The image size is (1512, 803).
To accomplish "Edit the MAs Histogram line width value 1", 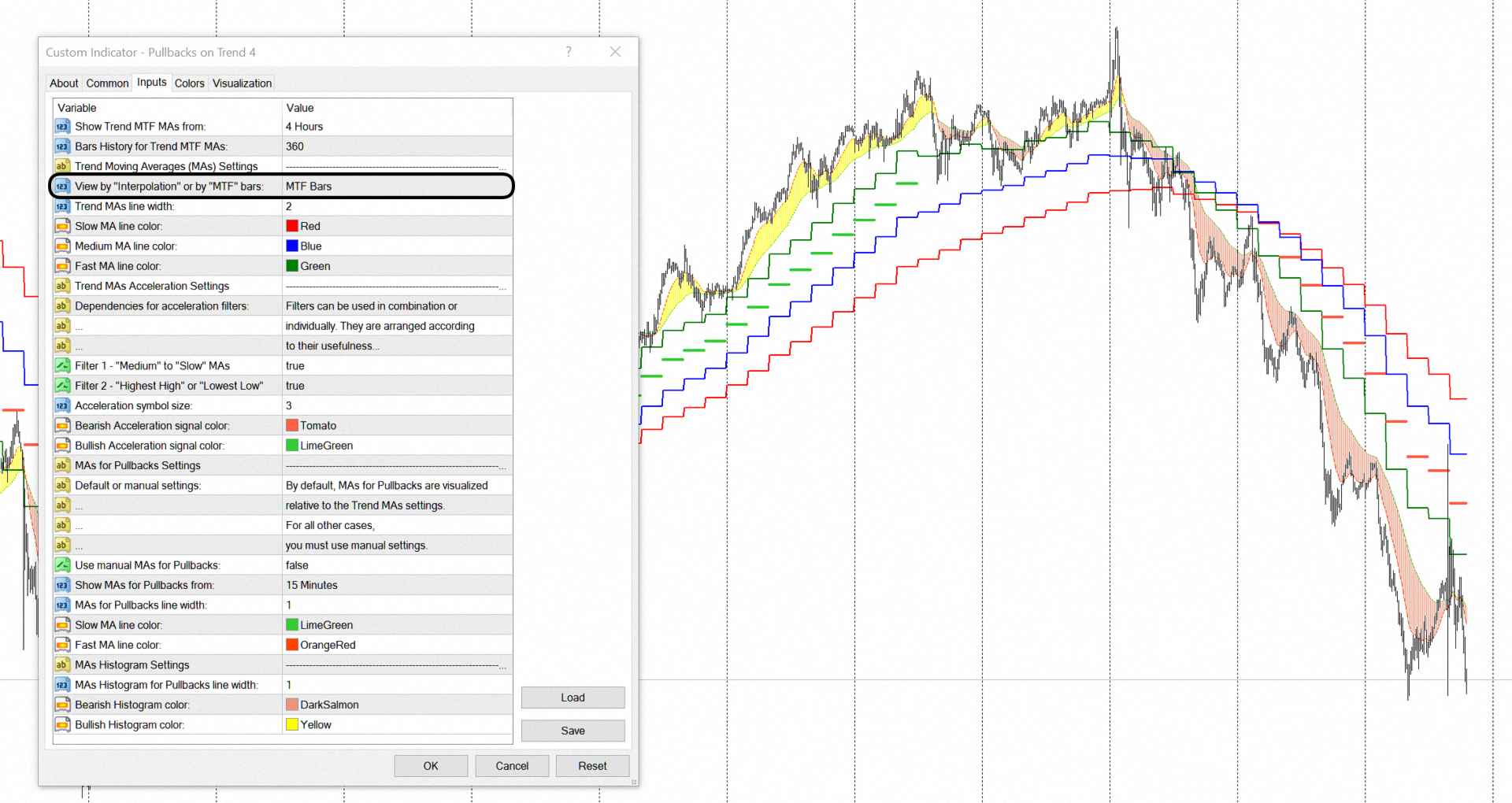I will click(397, 685).
